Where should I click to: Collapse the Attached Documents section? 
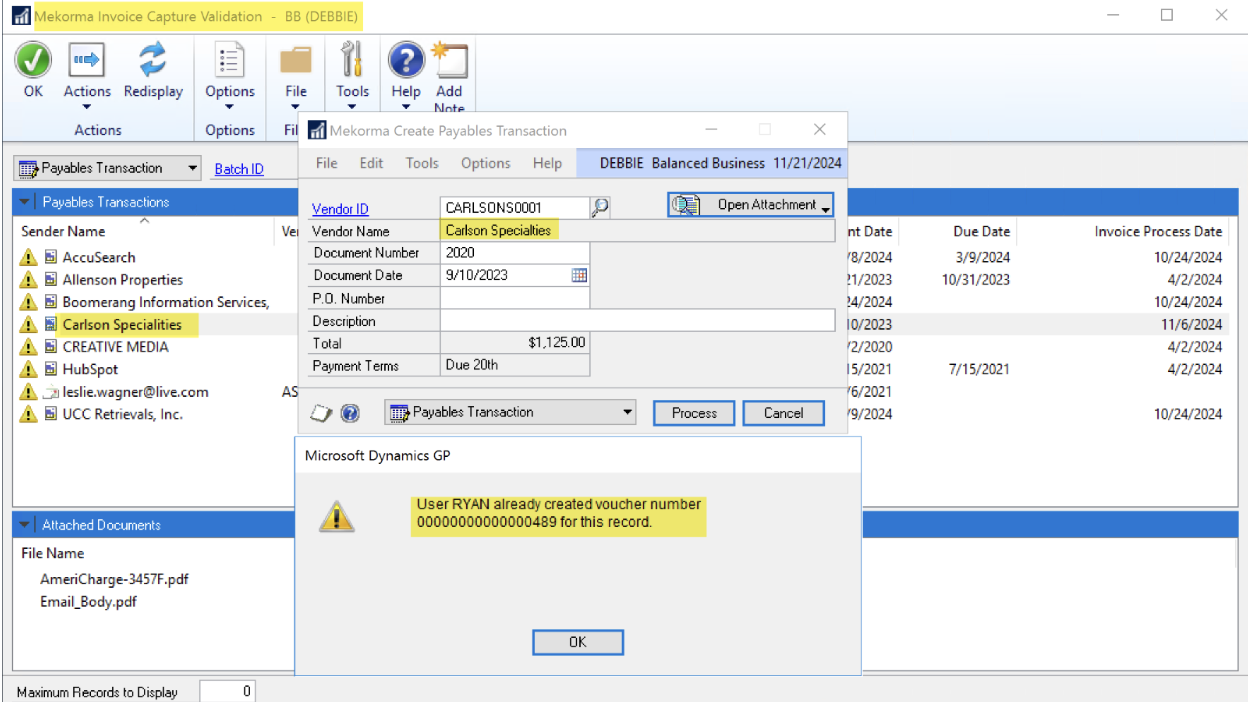coord(25,525)
